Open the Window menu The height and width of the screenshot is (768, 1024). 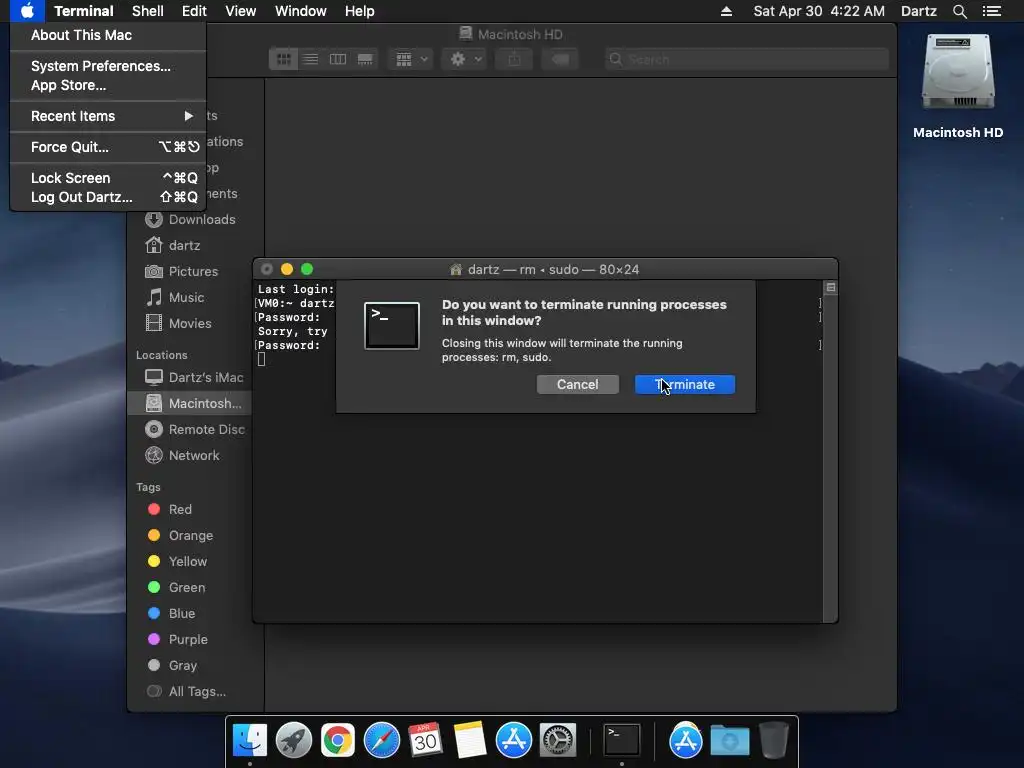(x=300, y=11)
